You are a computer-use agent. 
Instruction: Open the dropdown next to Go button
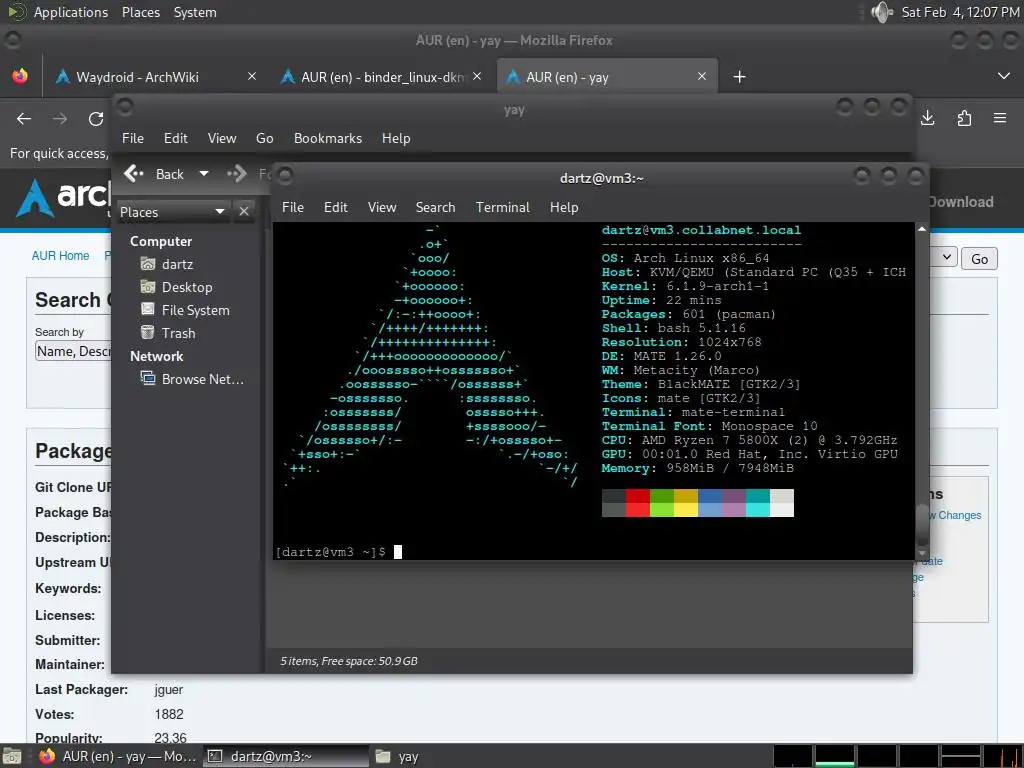(x=947, y=257)
